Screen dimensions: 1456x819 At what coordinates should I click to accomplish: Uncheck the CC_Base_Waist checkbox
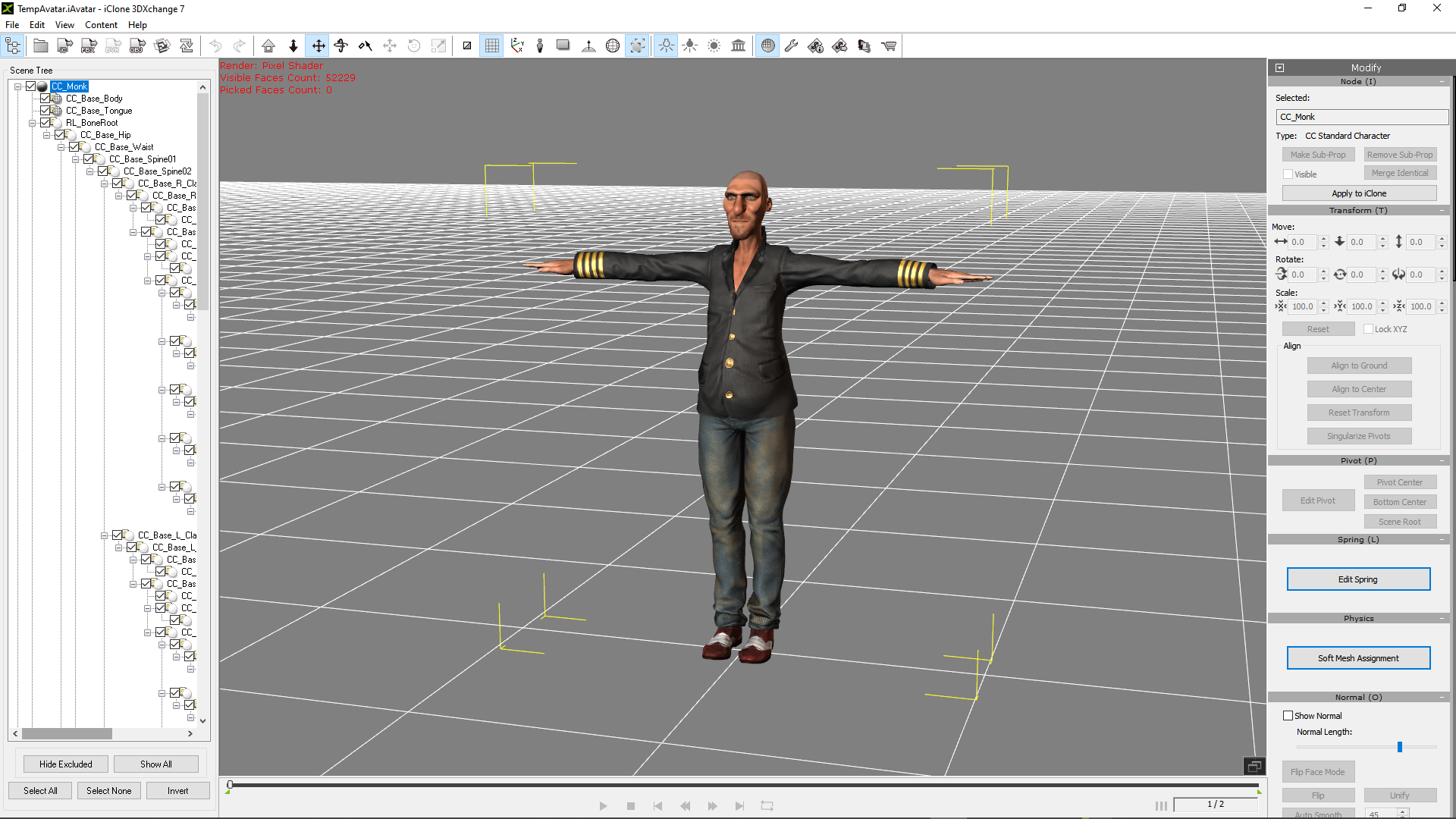point(74,147)
